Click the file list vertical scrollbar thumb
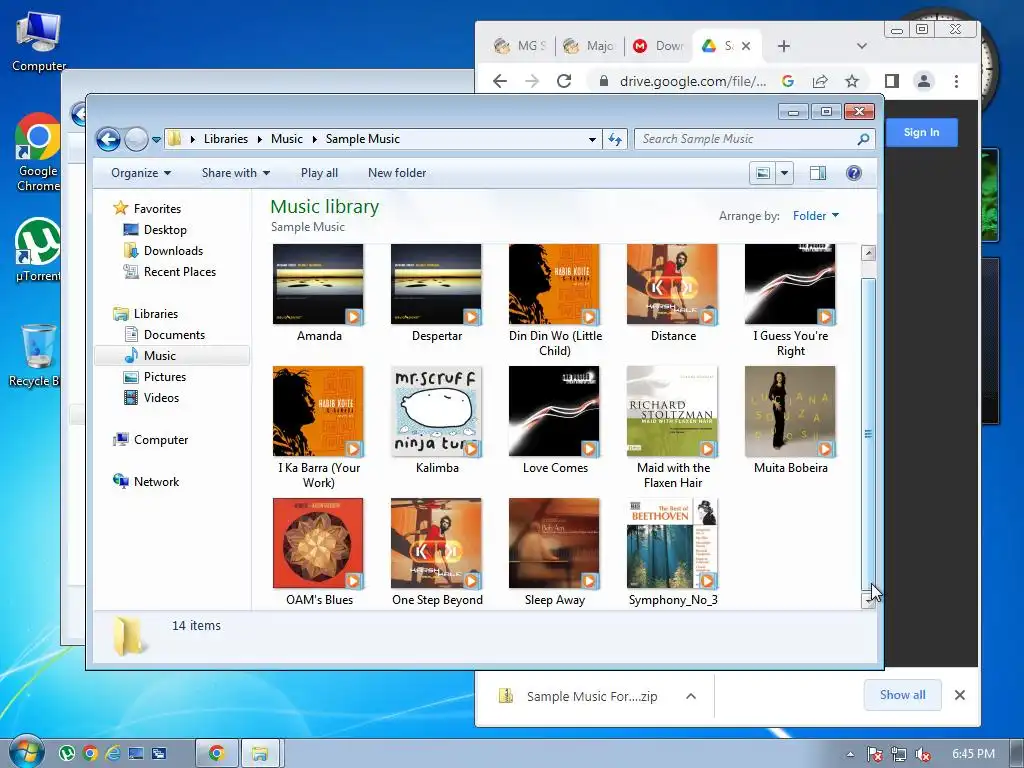The height and width of the screenshot is (768, 1024). 868,434
